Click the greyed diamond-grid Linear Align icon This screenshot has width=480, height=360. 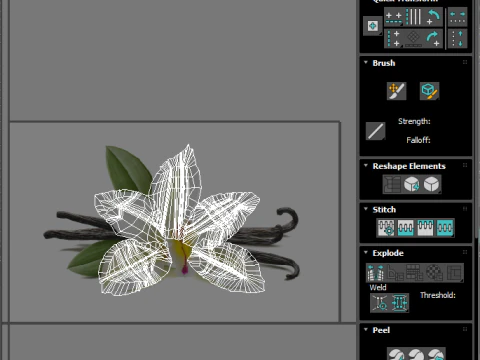413,39
